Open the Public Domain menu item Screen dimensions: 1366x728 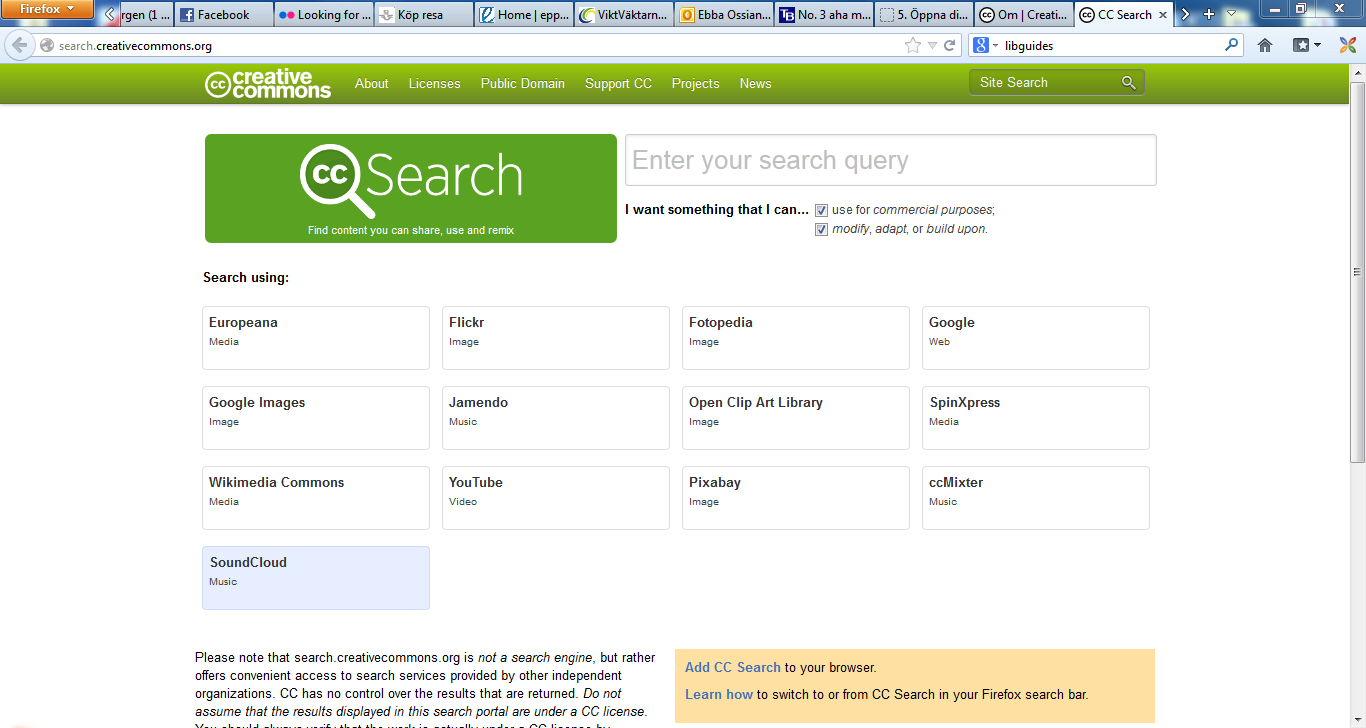[x=522, y=84]
